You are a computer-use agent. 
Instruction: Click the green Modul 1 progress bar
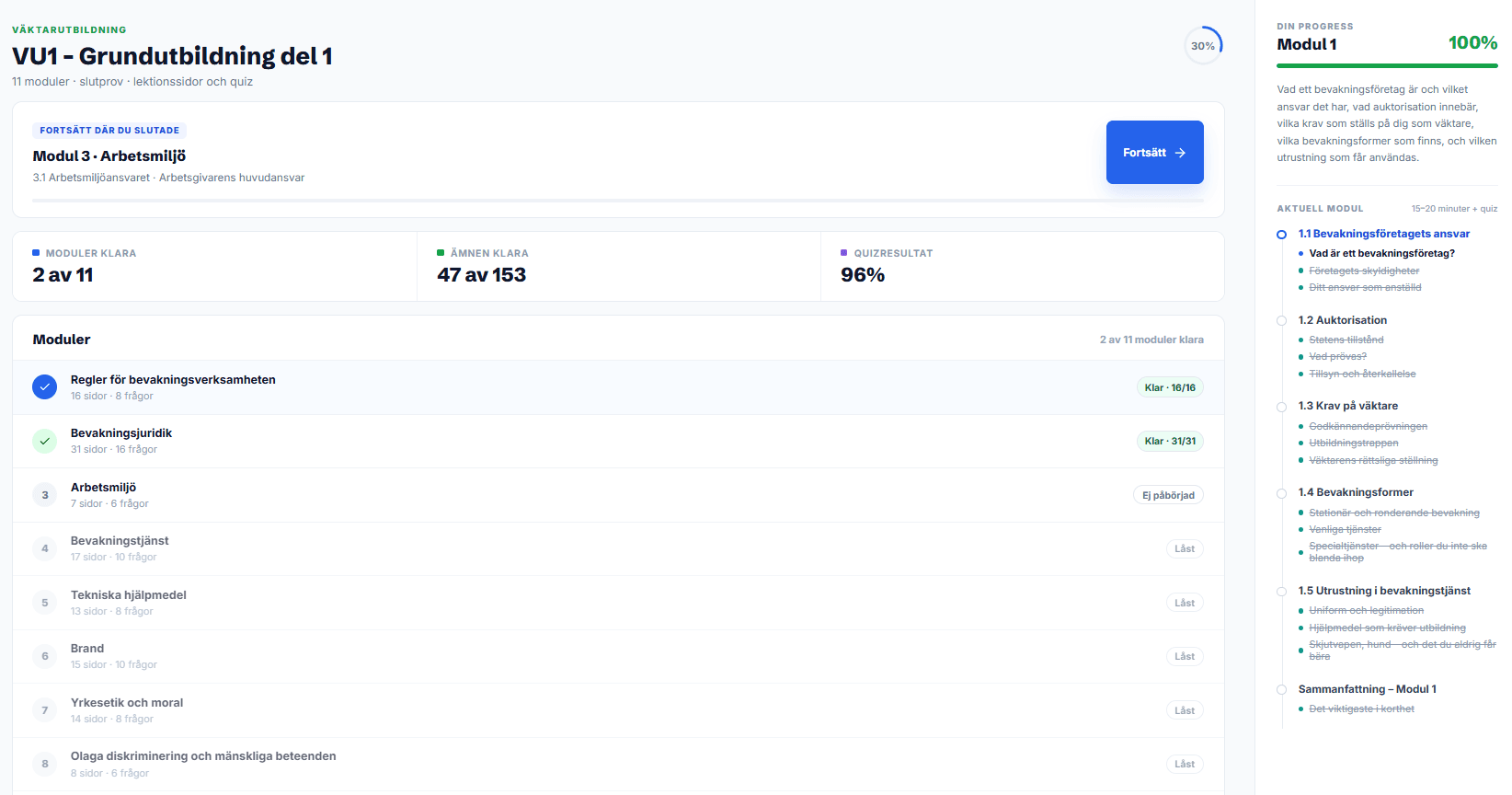coord(1387,65)
